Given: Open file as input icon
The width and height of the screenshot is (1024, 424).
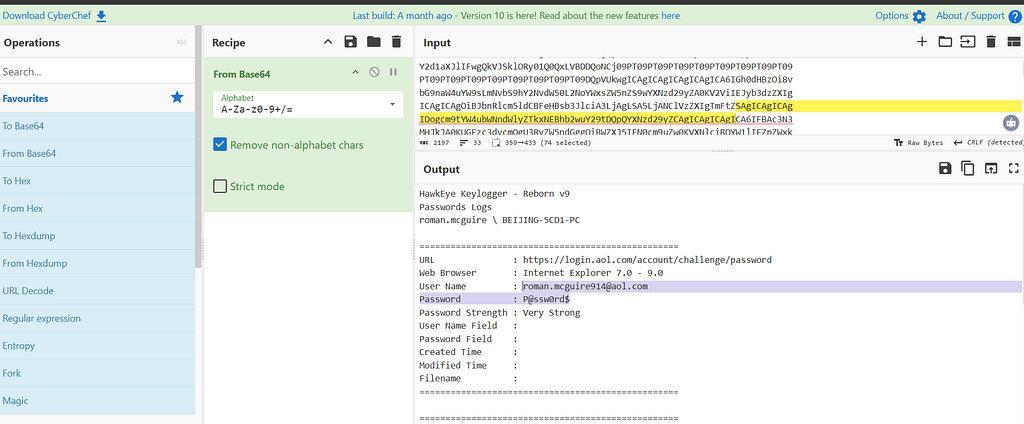Looking at the screenshot, I should click(967, 42).
